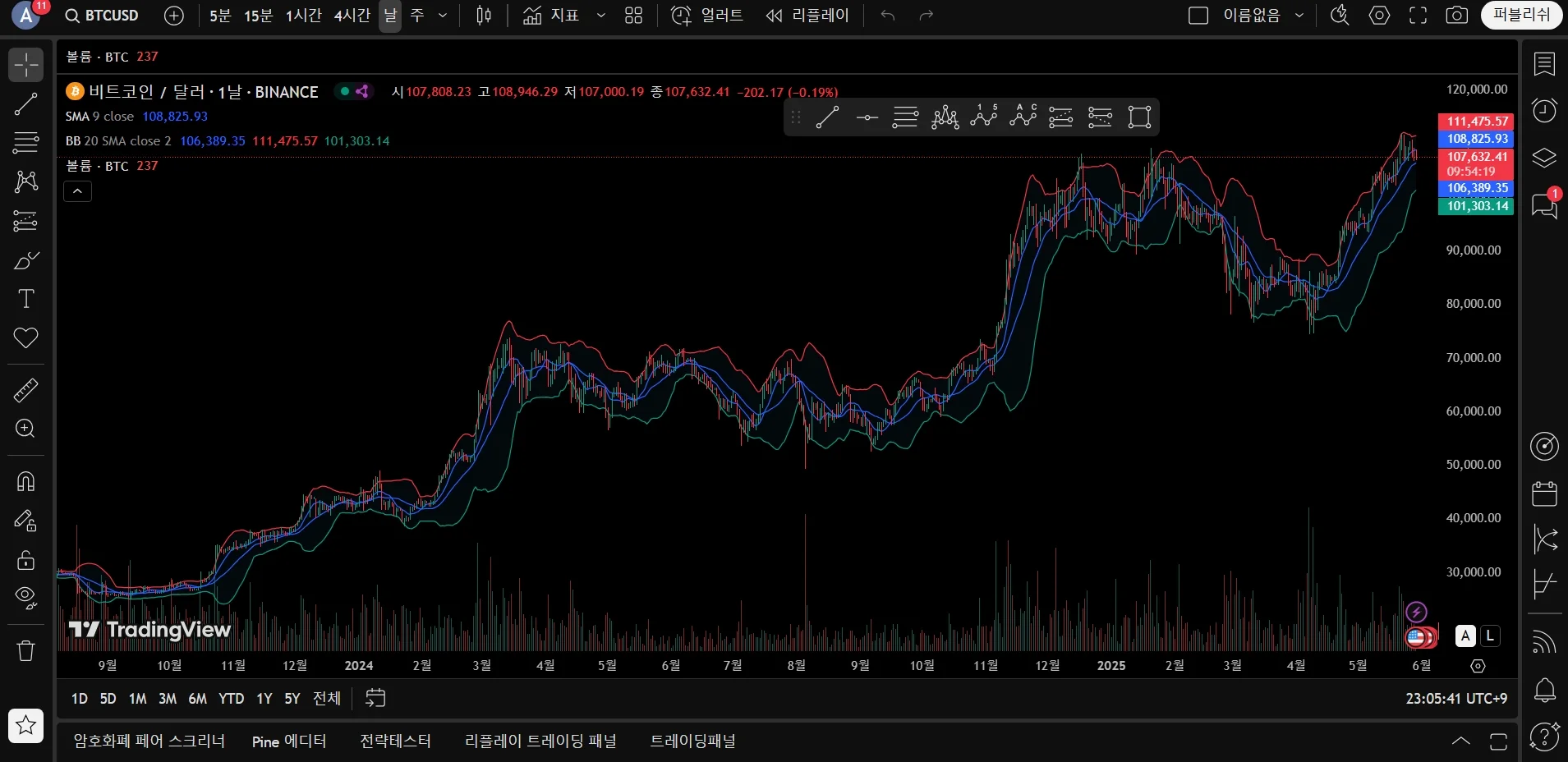Toggle log scale L button
1568x762 pixels.
(1490, 636)
